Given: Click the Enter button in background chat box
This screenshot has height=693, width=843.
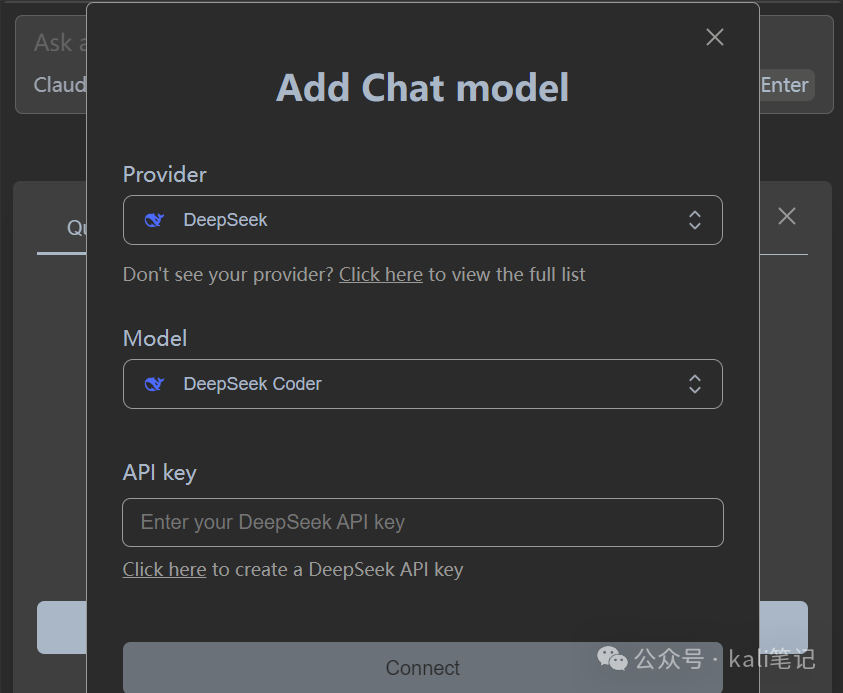Looking at the screenshot, I should [x=784, y=85].
